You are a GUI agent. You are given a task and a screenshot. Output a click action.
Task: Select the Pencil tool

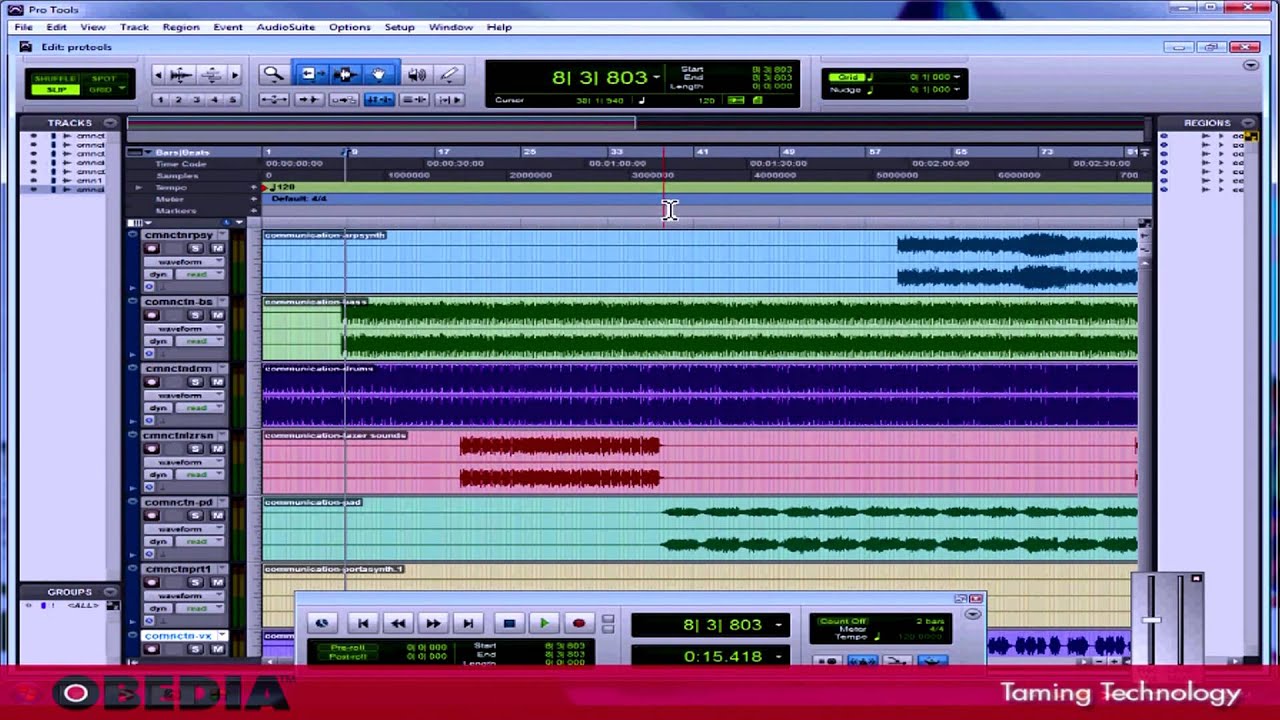point(449,74)
